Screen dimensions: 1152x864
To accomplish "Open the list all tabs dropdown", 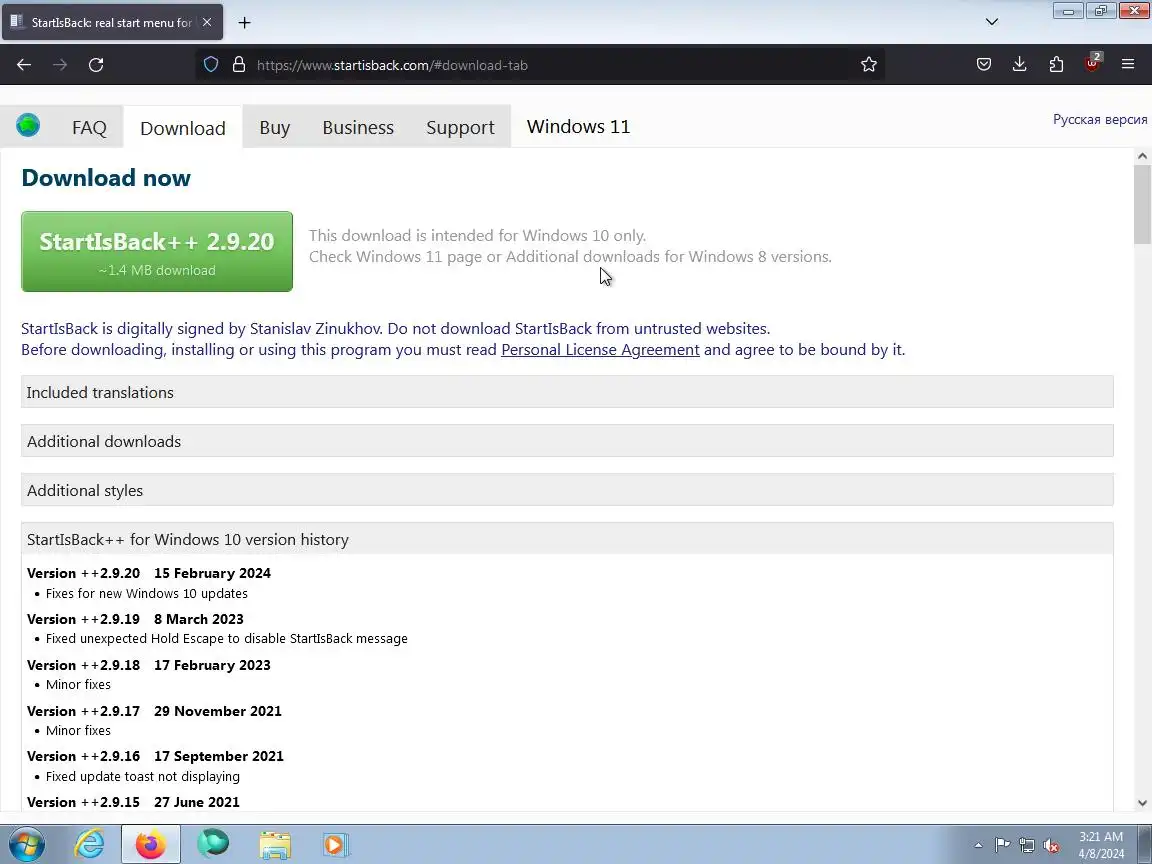I will click(992, 22).
